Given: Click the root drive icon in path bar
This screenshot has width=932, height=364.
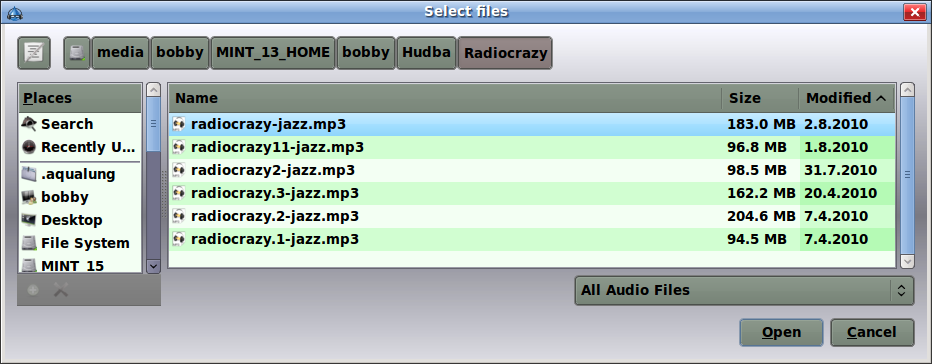Looking at the screenshot, I should 77,52.
